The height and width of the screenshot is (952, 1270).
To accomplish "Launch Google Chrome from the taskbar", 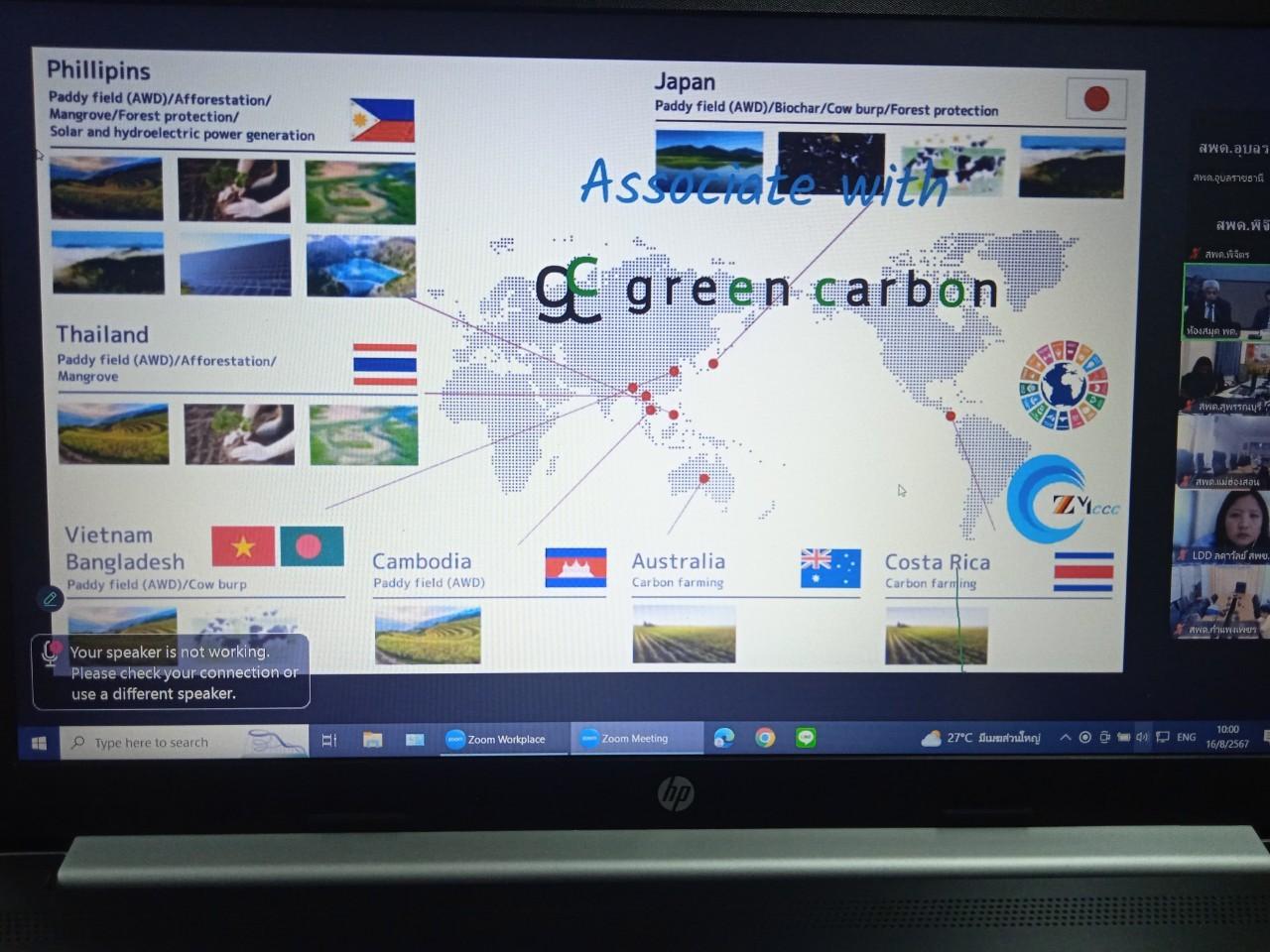I will coord(765,738).
